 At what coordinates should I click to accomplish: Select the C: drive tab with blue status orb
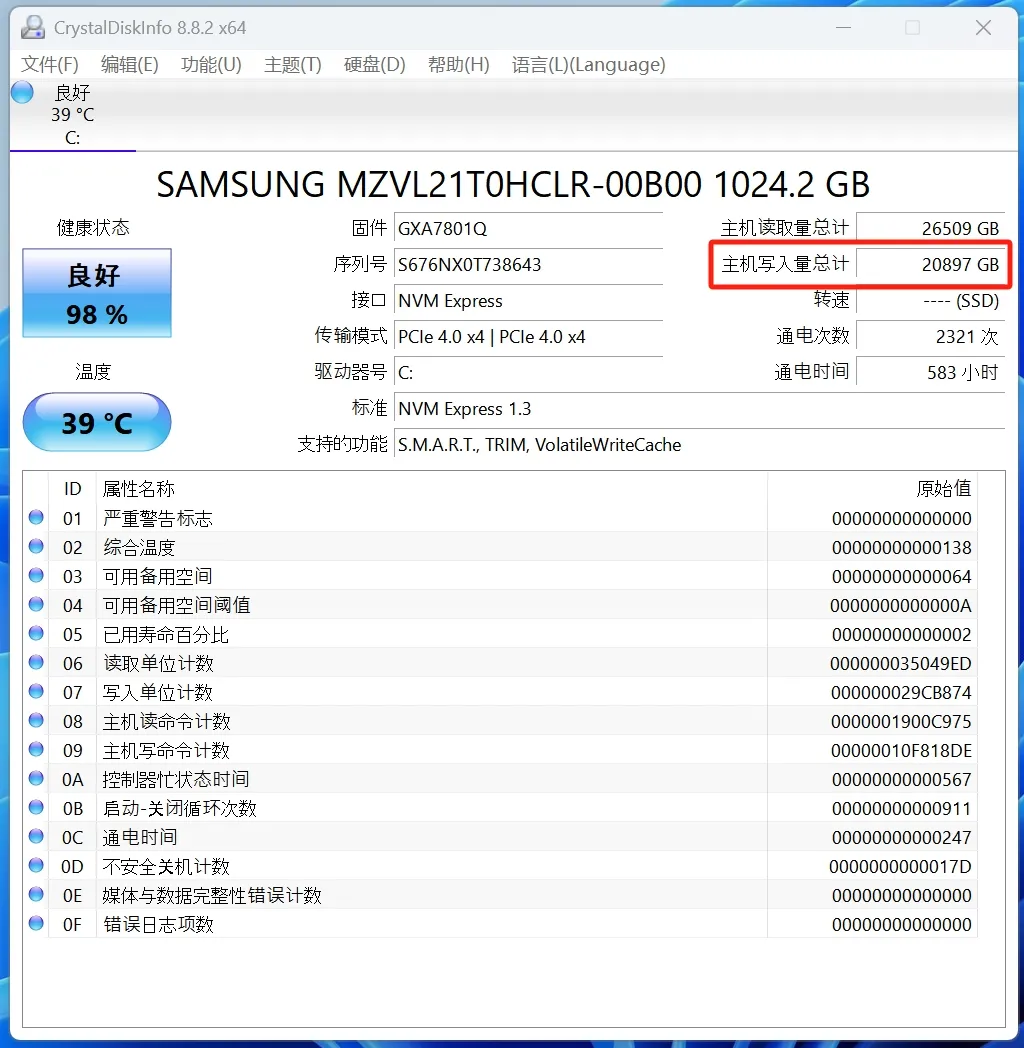tap(72, 115)
